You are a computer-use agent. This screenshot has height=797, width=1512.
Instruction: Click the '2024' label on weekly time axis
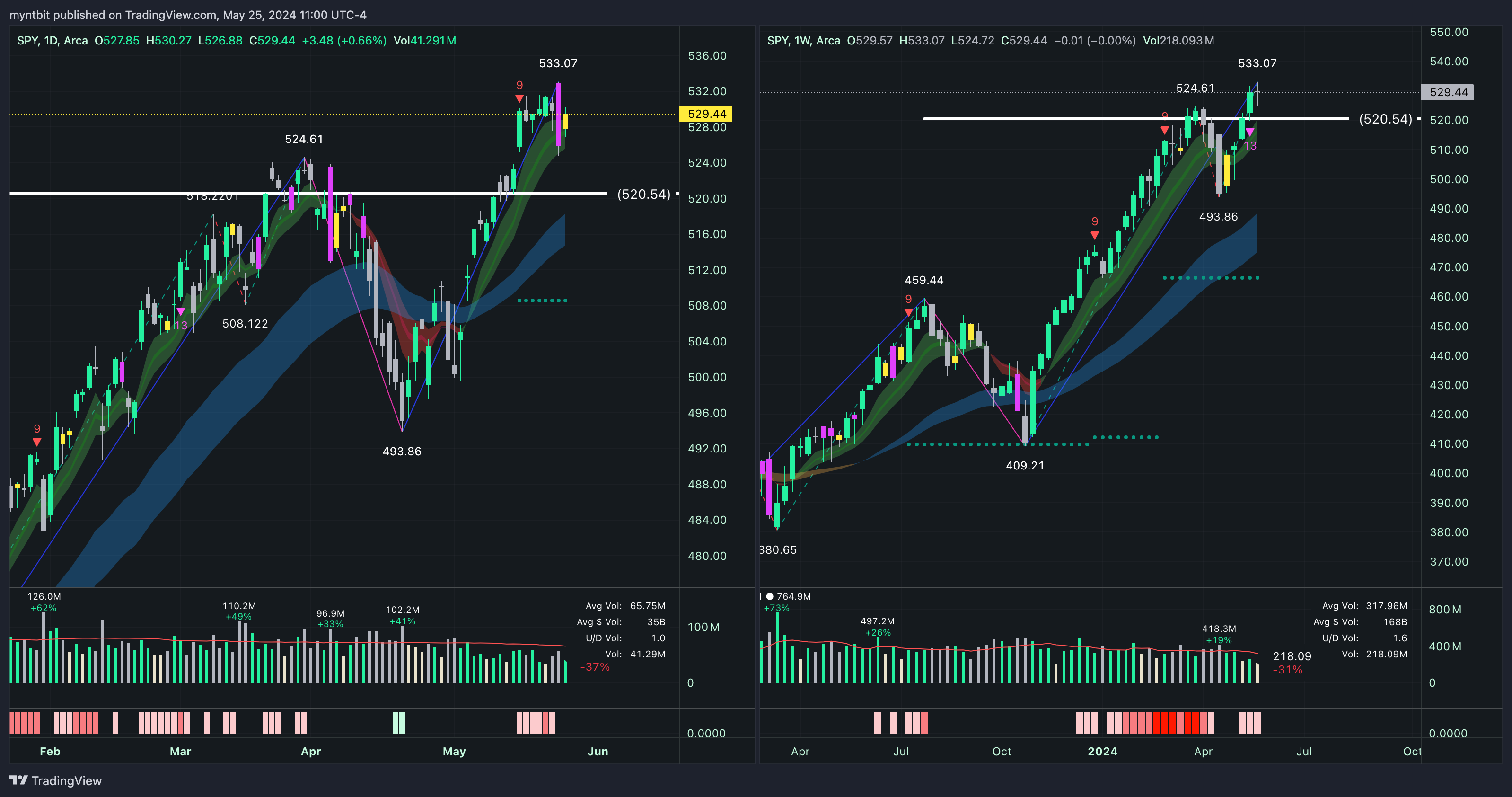tap(1102, 752)
